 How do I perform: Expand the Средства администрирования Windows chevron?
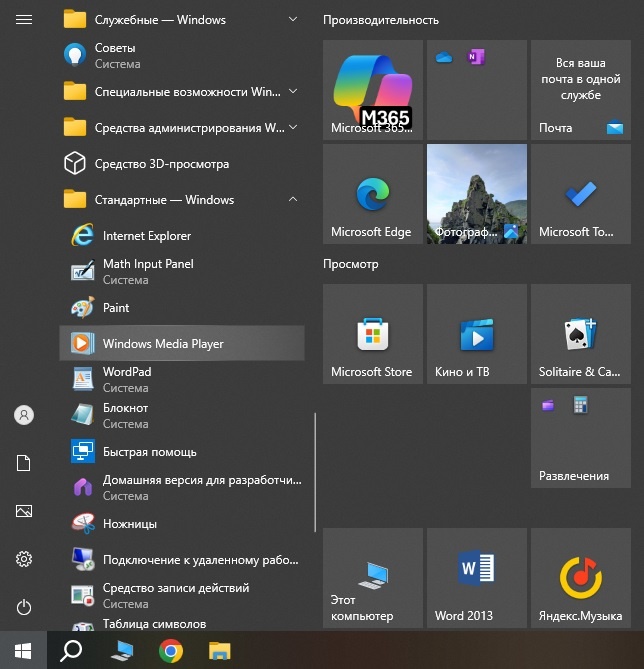[x=293, y=127]
